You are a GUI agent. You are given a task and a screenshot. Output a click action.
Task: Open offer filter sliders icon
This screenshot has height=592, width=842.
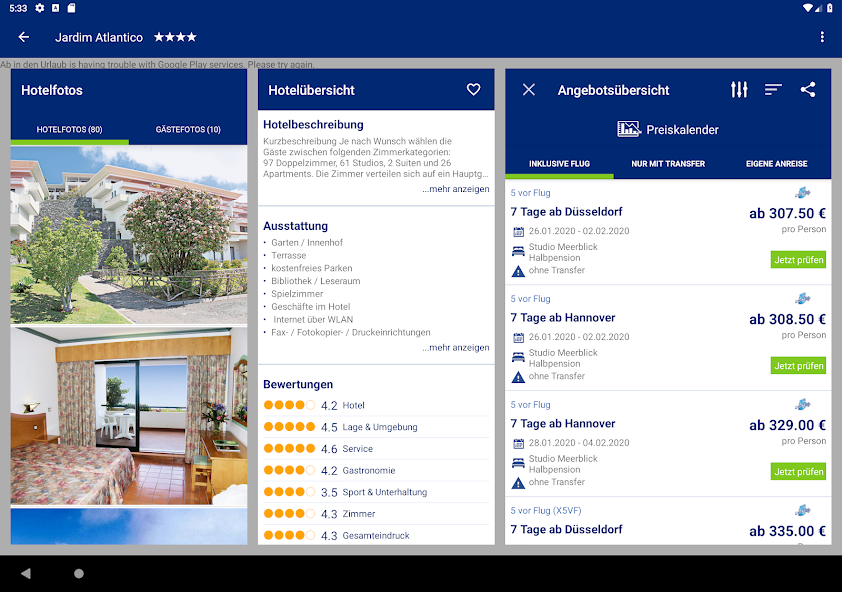(x=739, y=90)
